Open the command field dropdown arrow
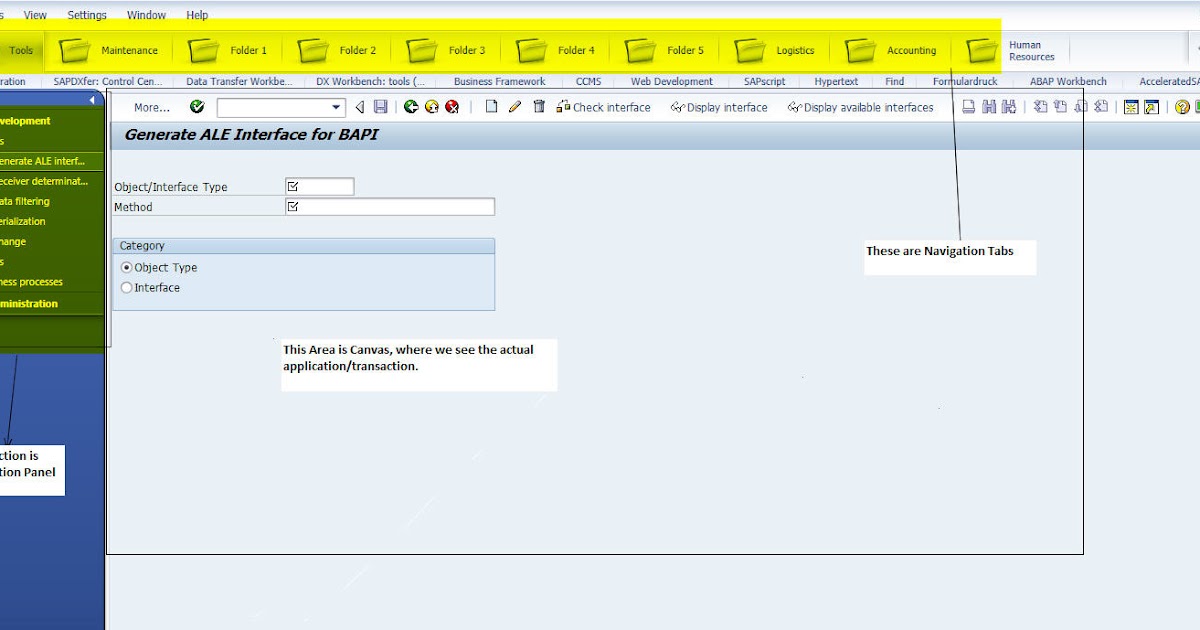Image resolution: width=1200 pixels, height=630 pixels. (x=335, y=107)
